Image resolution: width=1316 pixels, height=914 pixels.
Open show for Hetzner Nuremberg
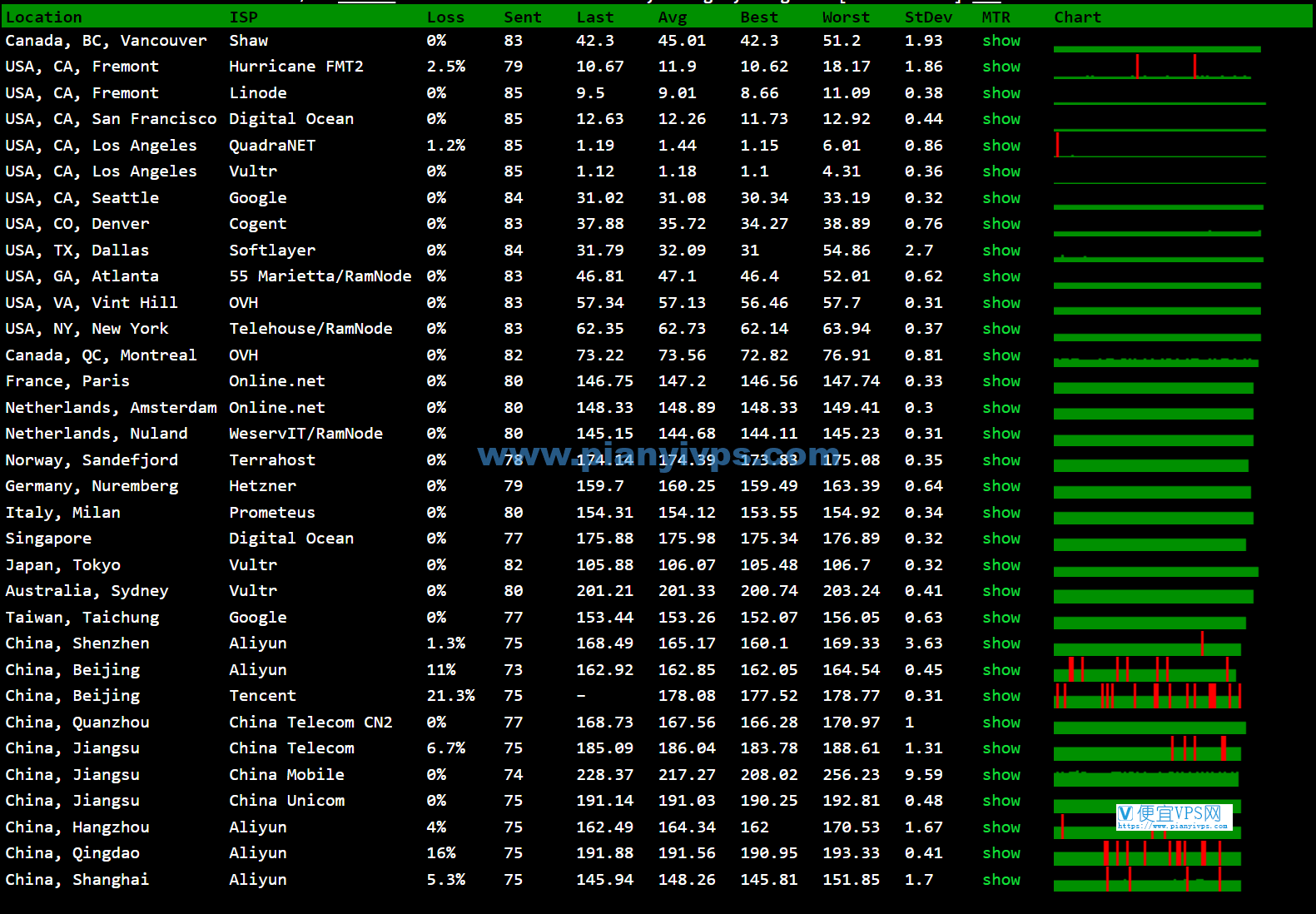tap(1001, 486)
